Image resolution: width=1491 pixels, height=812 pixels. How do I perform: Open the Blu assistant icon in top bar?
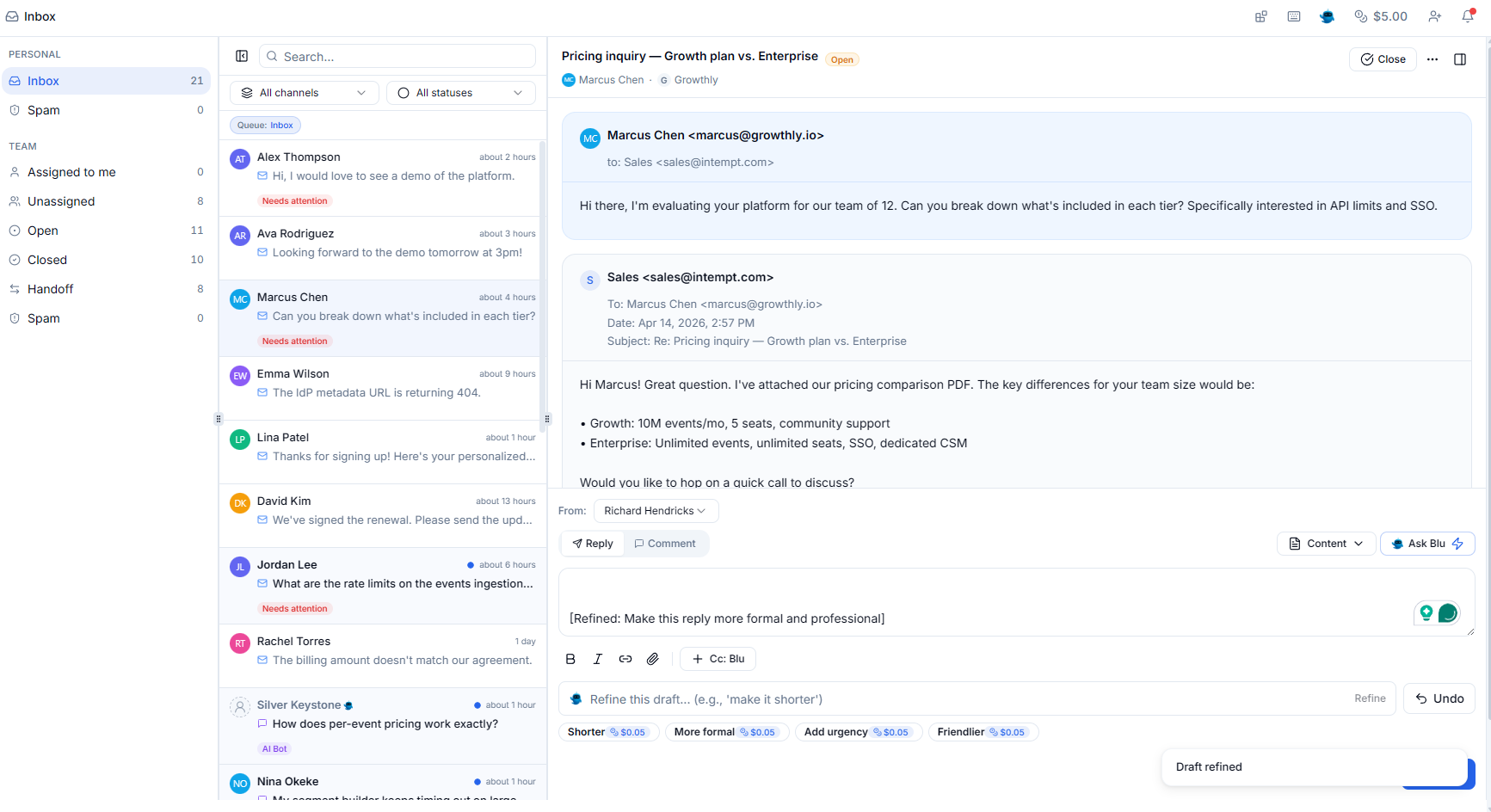click(x=1328, y=16)
